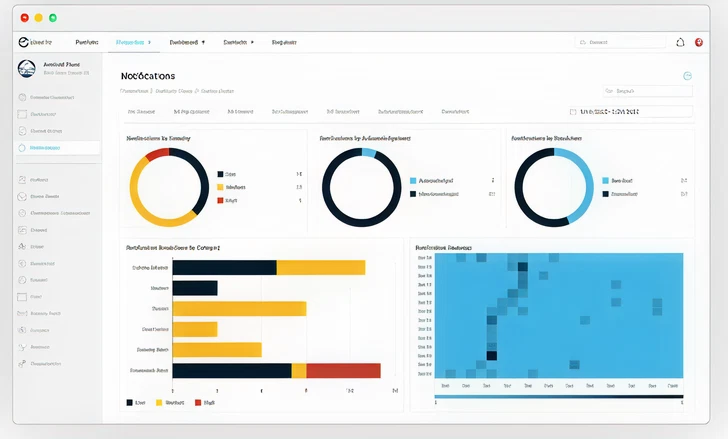The image size is (728, 439).
Task: Click the blue circular icon beside Notifications heading
Action: click(x=687, y=76)
